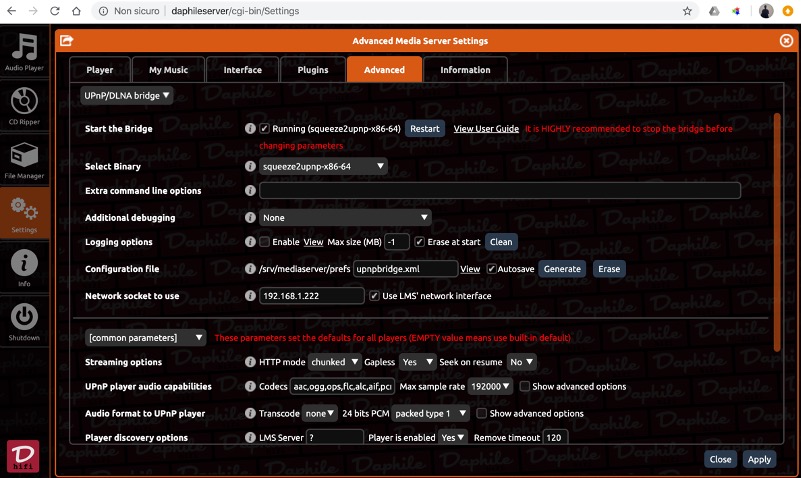Check Show advanced options beside Max sample rate
Image resolution: width=801 pixels, height=478 pixels.
tap(525, 386)
